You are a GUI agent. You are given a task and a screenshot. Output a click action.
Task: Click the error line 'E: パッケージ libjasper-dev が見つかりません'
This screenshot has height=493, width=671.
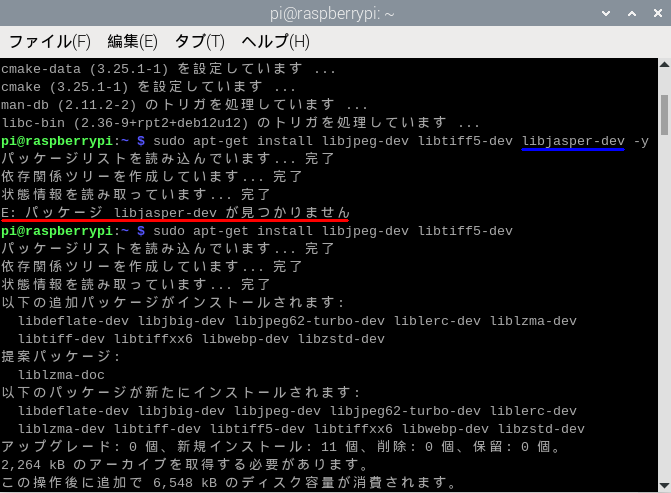(x=175, y=212)
